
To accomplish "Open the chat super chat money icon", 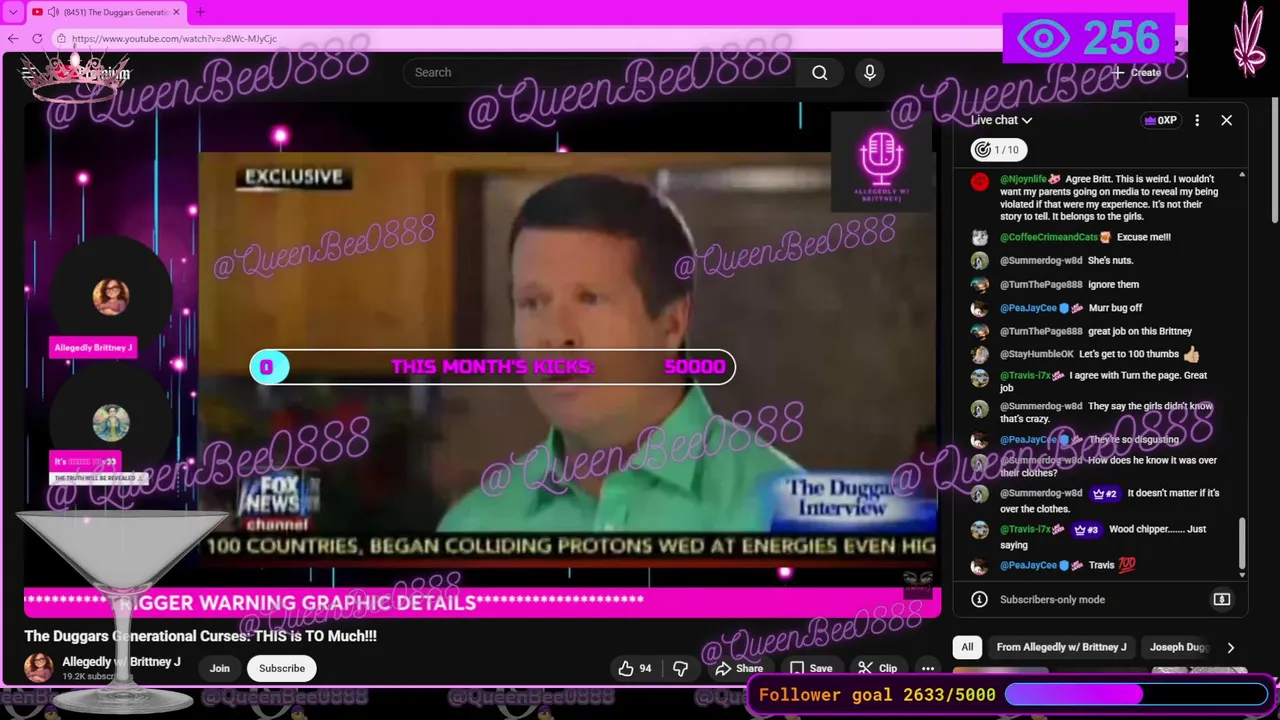I will [1222, 599].
